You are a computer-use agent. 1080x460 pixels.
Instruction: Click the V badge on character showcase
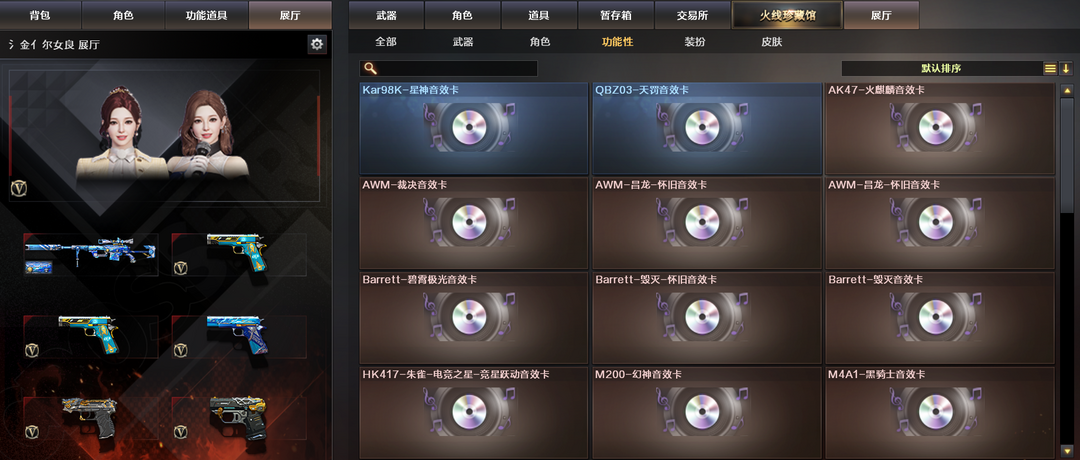click(19, 188)
